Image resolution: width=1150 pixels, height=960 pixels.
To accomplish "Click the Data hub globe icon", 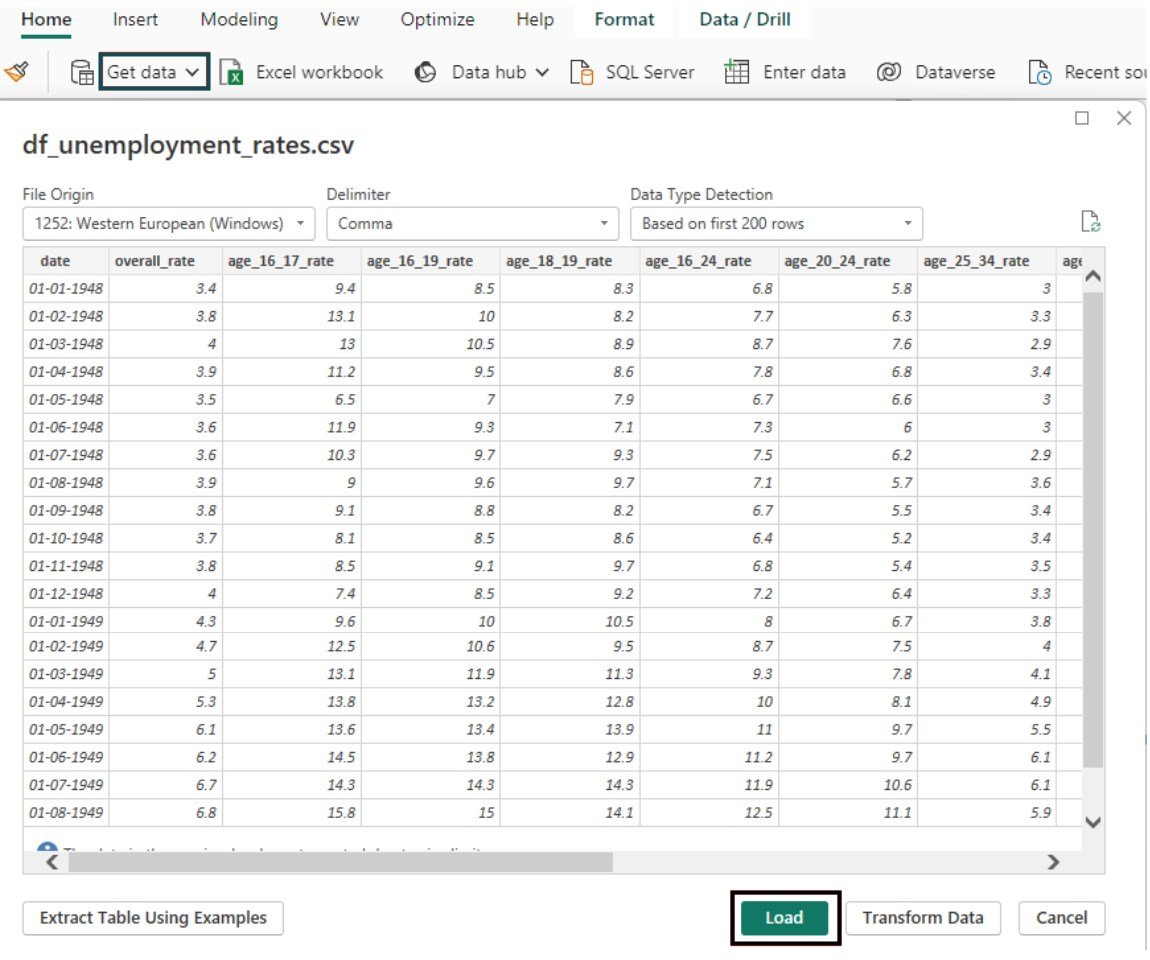I will [425, 71].
